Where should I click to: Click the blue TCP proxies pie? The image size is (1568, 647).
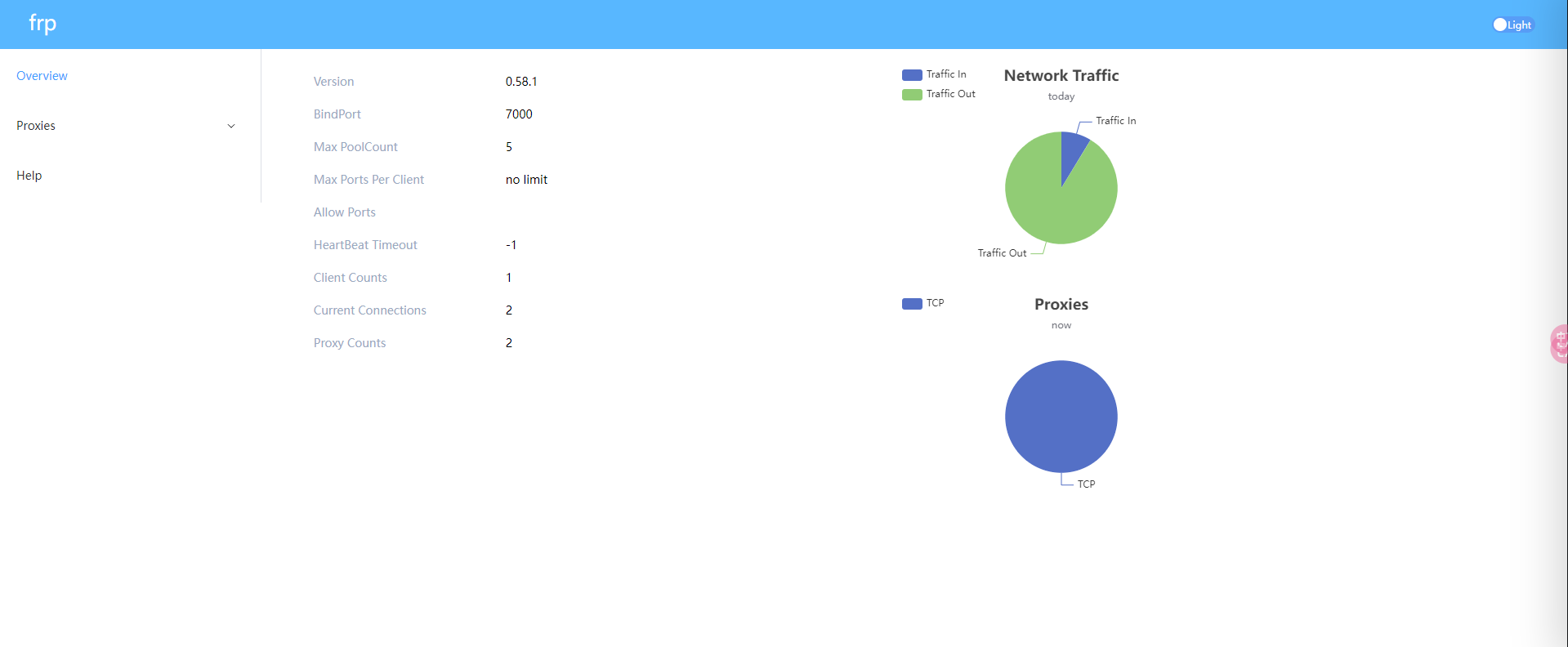point(1061,417)
